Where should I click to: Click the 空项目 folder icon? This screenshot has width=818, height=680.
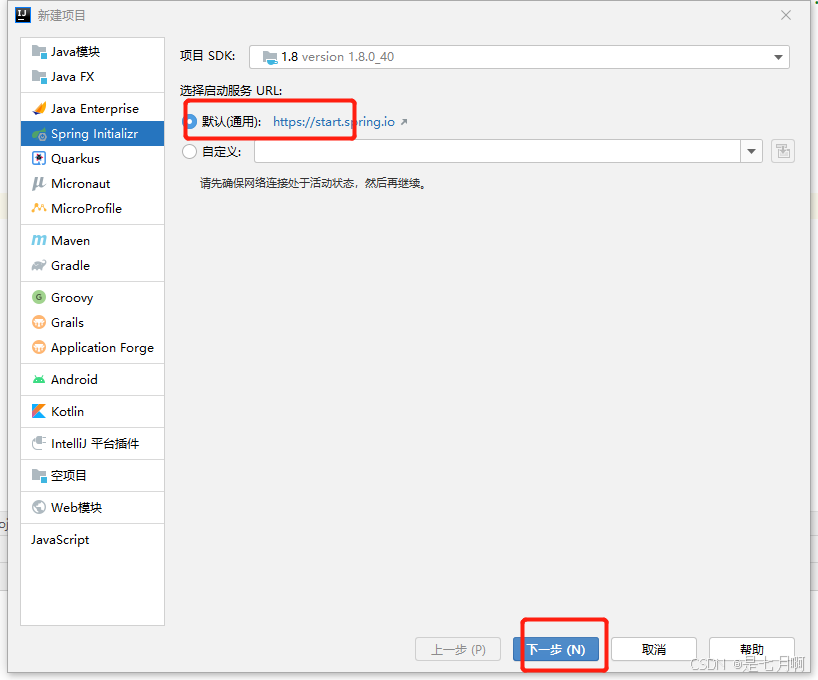tap(39, 475)
